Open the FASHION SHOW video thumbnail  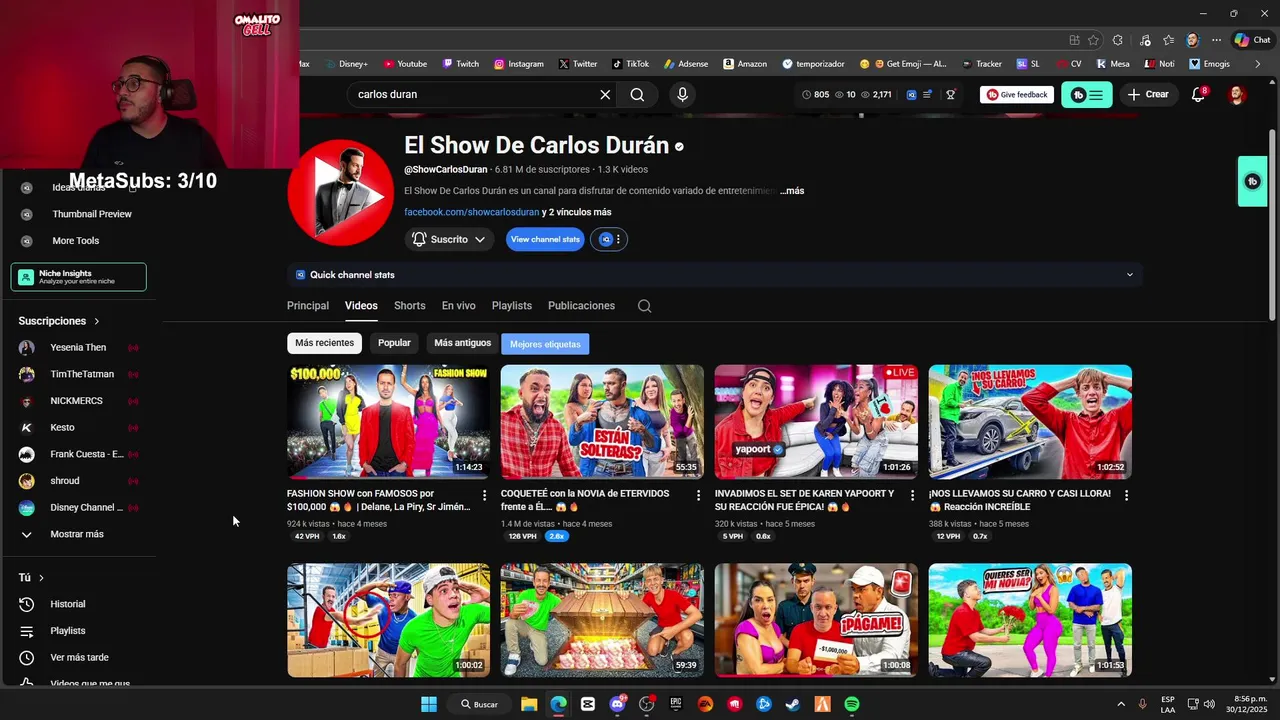pyautogui.click(x=388, y=421)
